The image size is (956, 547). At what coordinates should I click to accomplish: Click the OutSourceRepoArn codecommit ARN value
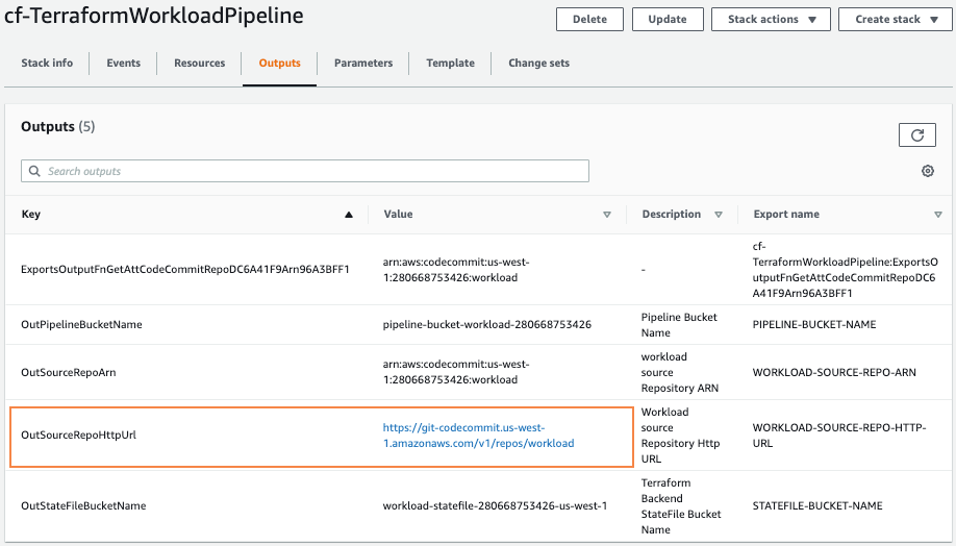coord(456,372)
